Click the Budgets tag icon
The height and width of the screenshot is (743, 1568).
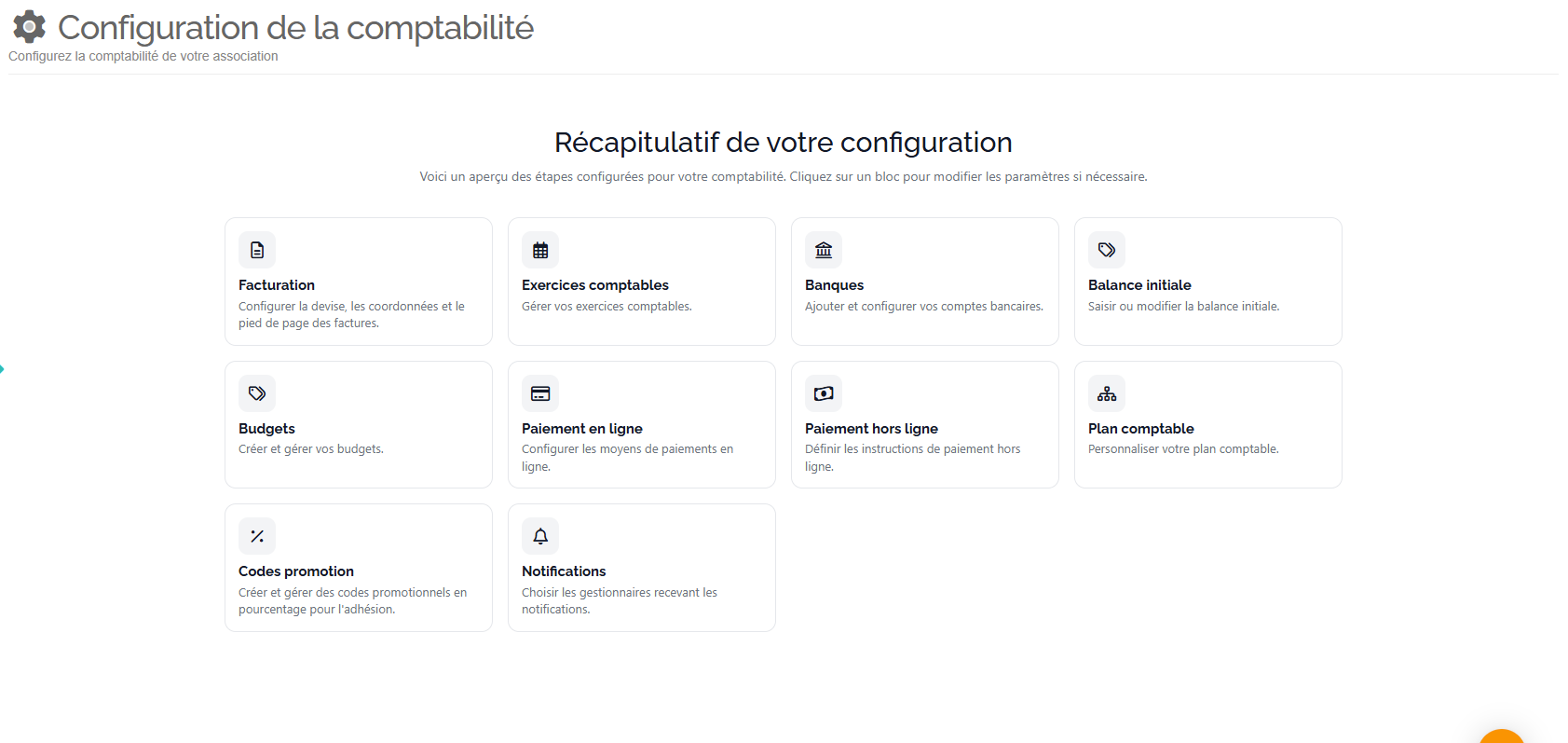pyautogui.click(x=257, y=393)
